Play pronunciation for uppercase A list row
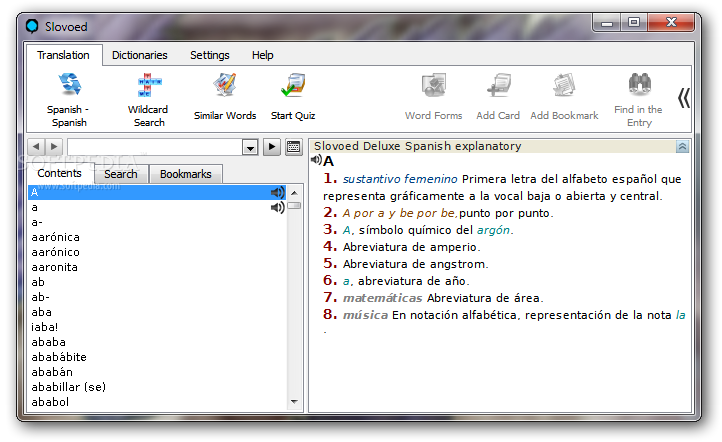Screen dimensions: 722x442 (278, 192)
